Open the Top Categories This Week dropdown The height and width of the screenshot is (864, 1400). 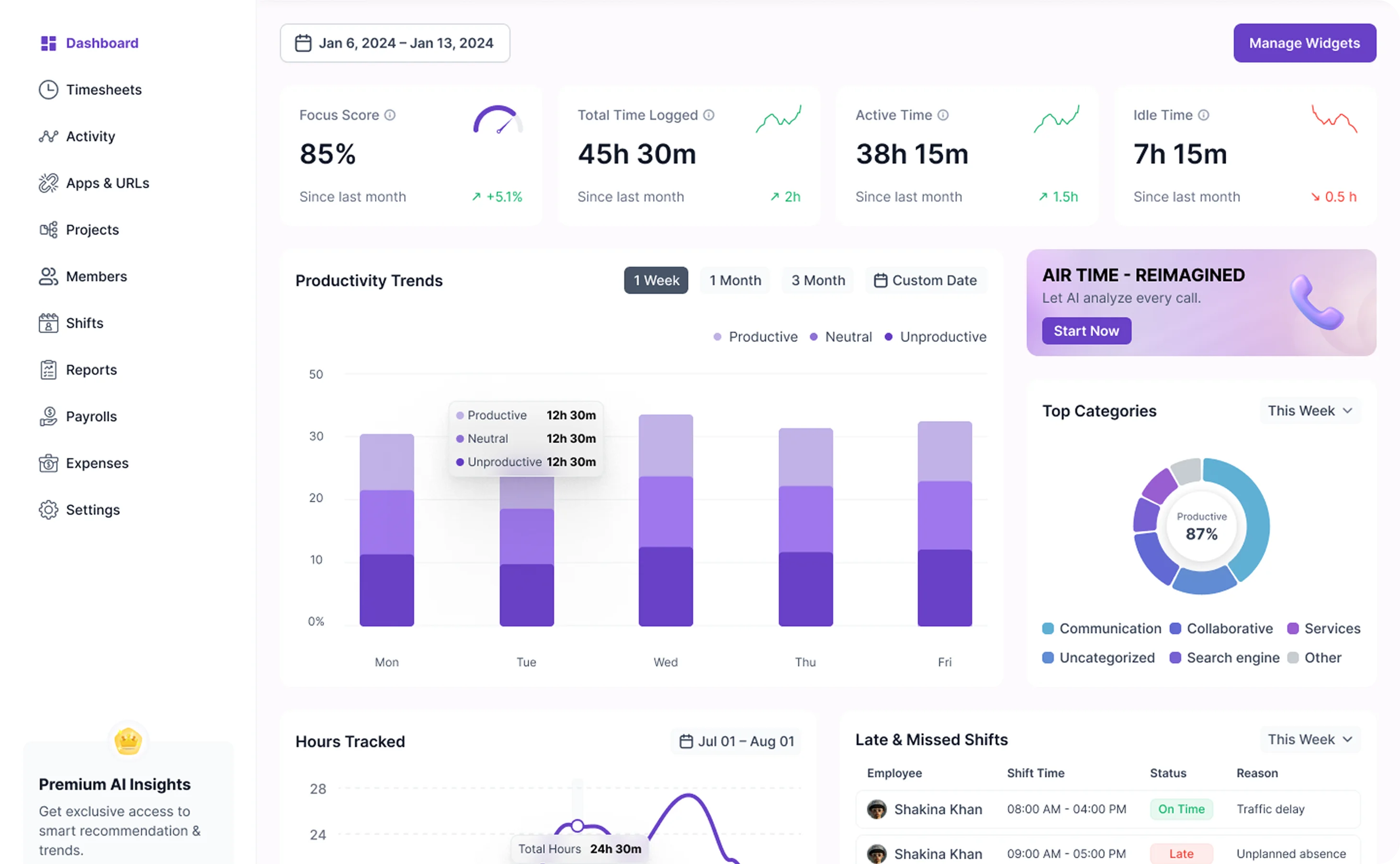pyautogui.click(x=1310, y=411)
